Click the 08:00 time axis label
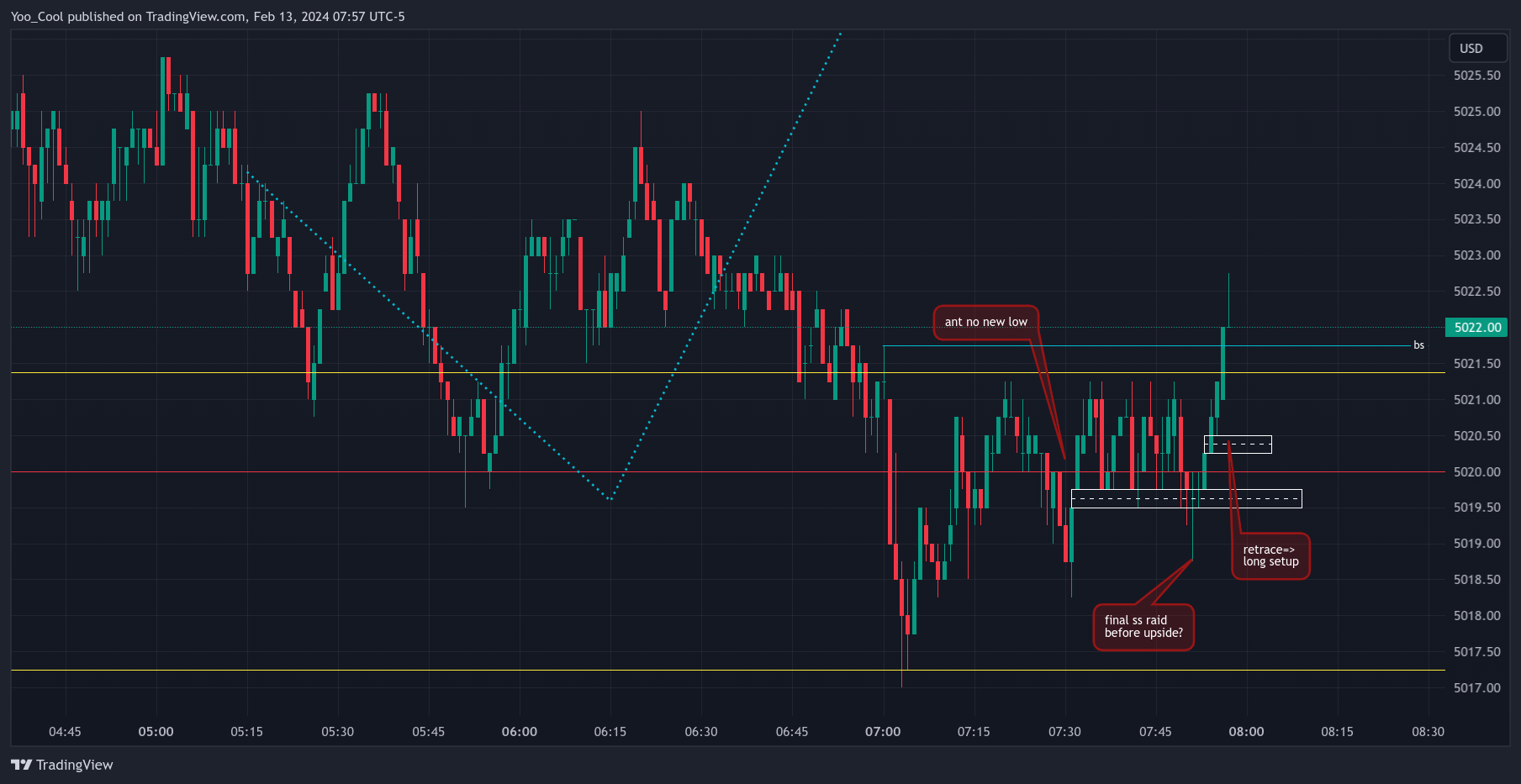Image resolution: width=1521 pixels, height=784 pixels. click(x=1246, y=732)
